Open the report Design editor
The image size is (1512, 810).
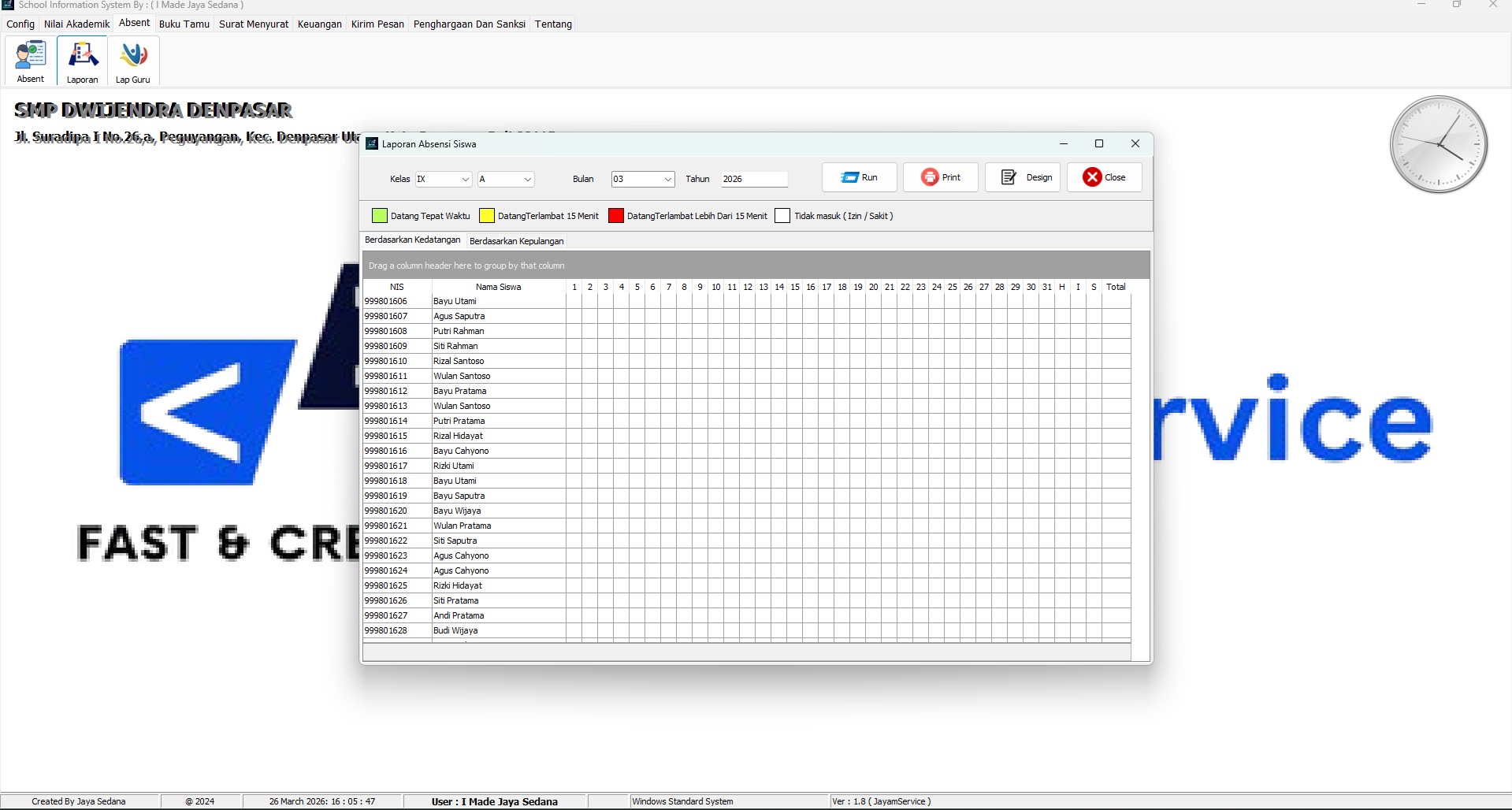1023,177
